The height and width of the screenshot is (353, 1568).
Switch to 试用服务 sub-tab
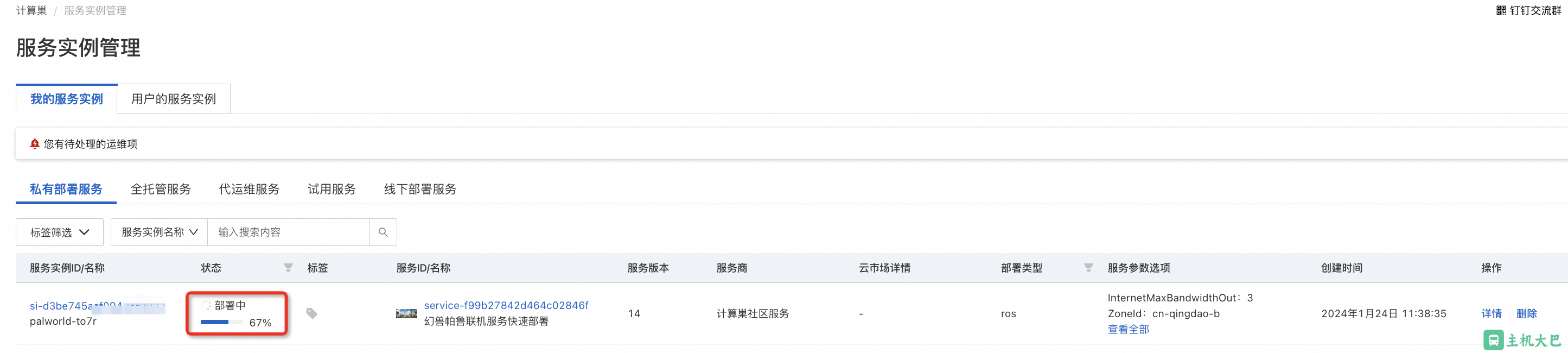[332, 189]
